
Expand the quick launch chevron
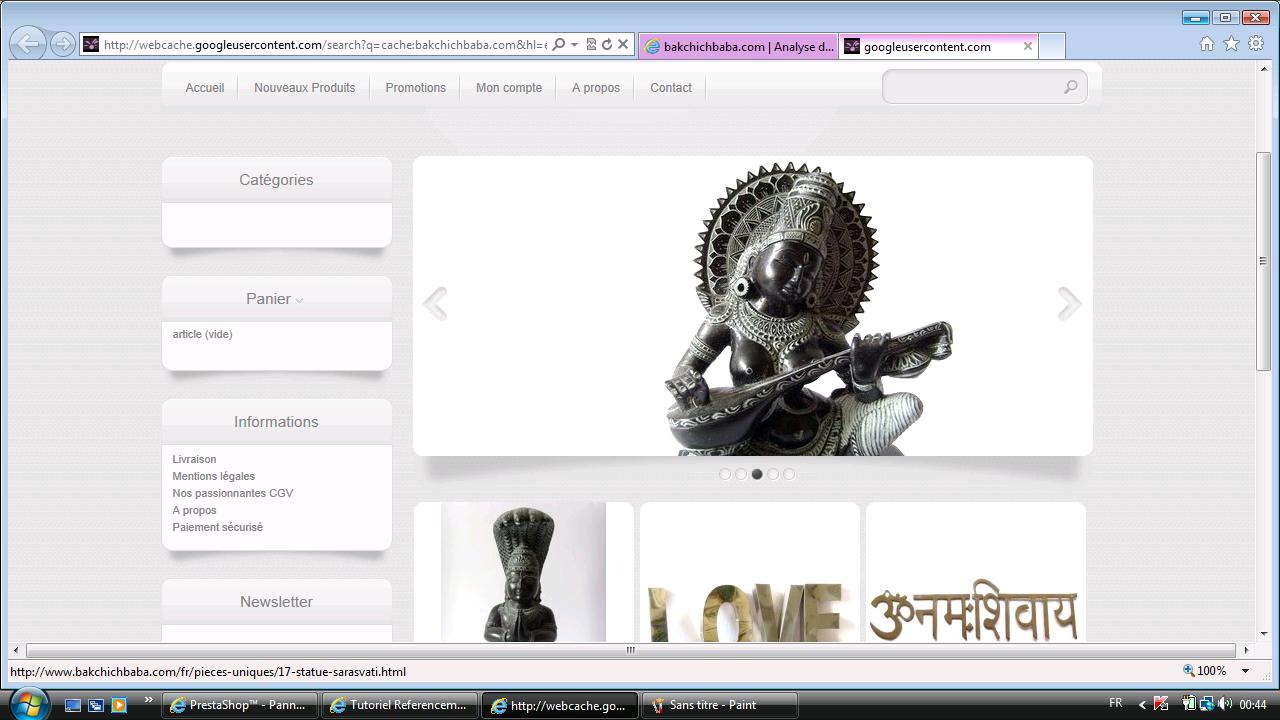coord(148,700)
